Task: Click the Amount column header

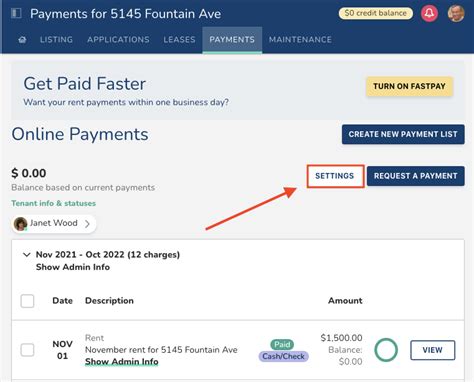Action: click(345, 301)
